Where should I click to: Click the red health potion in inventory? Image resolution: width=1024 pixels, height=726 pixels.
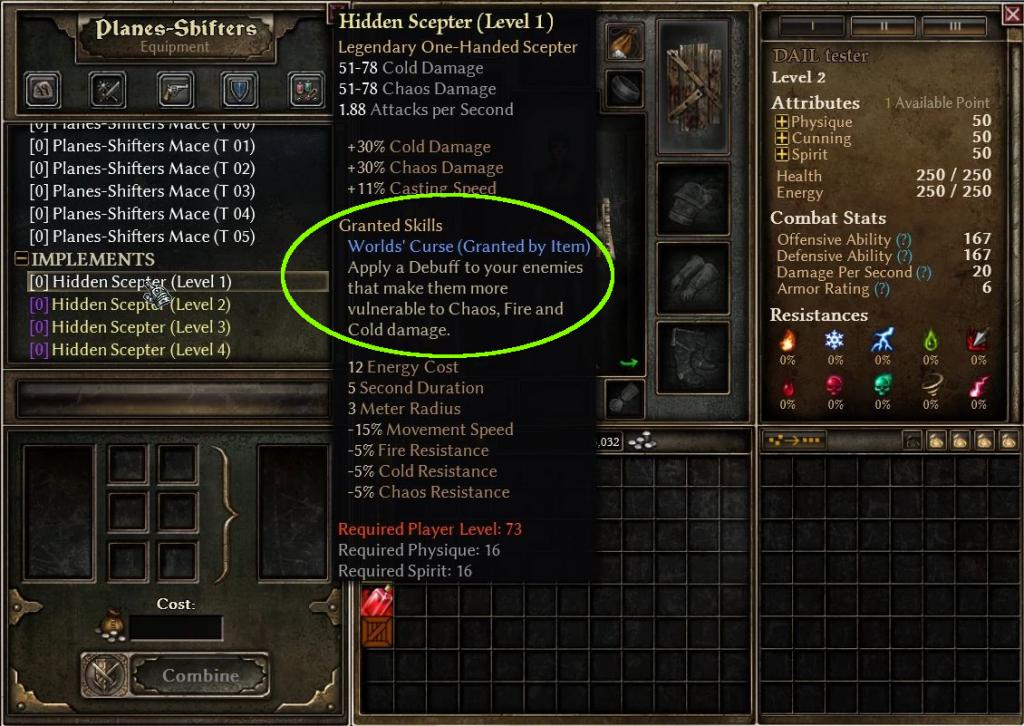pos(377,600)
